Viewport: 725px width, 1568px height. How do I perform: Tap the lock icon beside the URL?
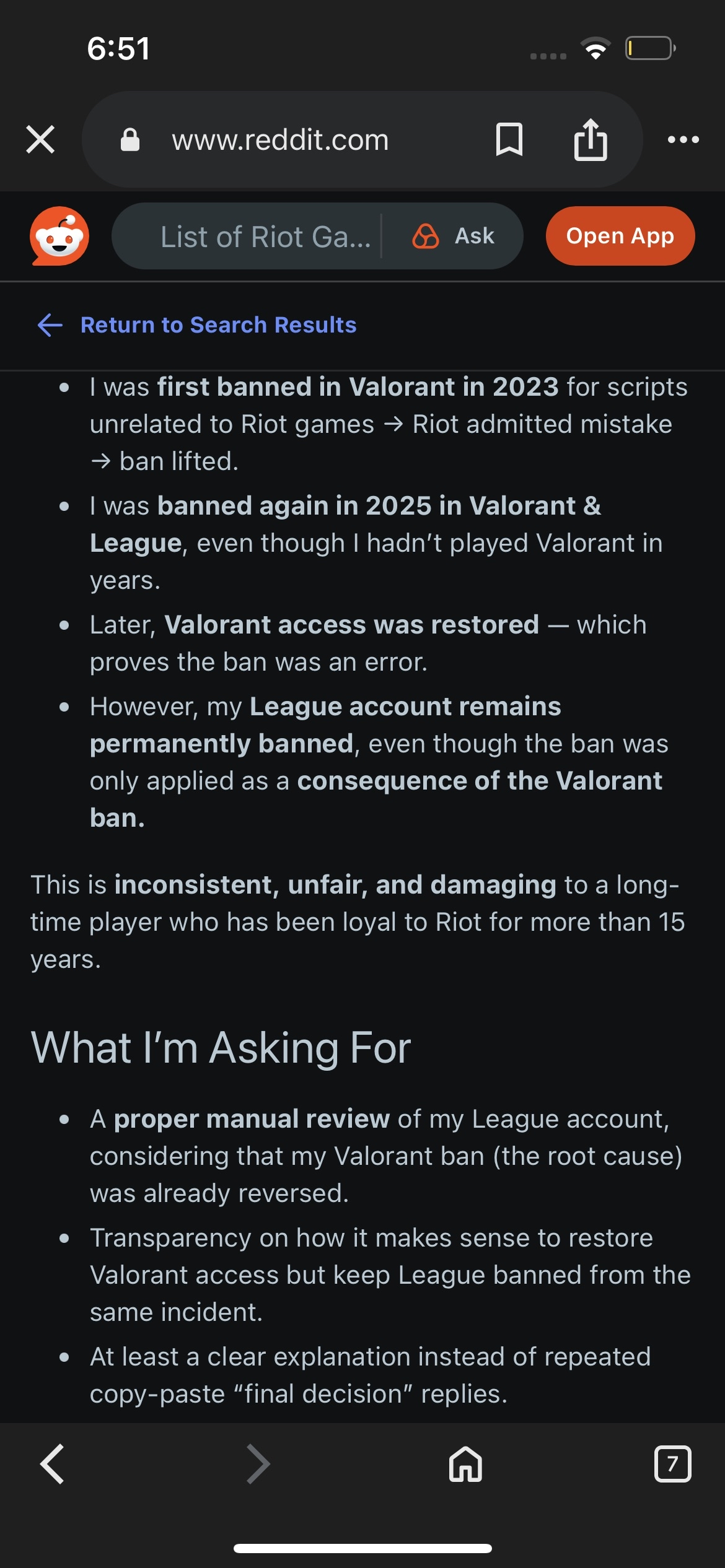[130, 140]
